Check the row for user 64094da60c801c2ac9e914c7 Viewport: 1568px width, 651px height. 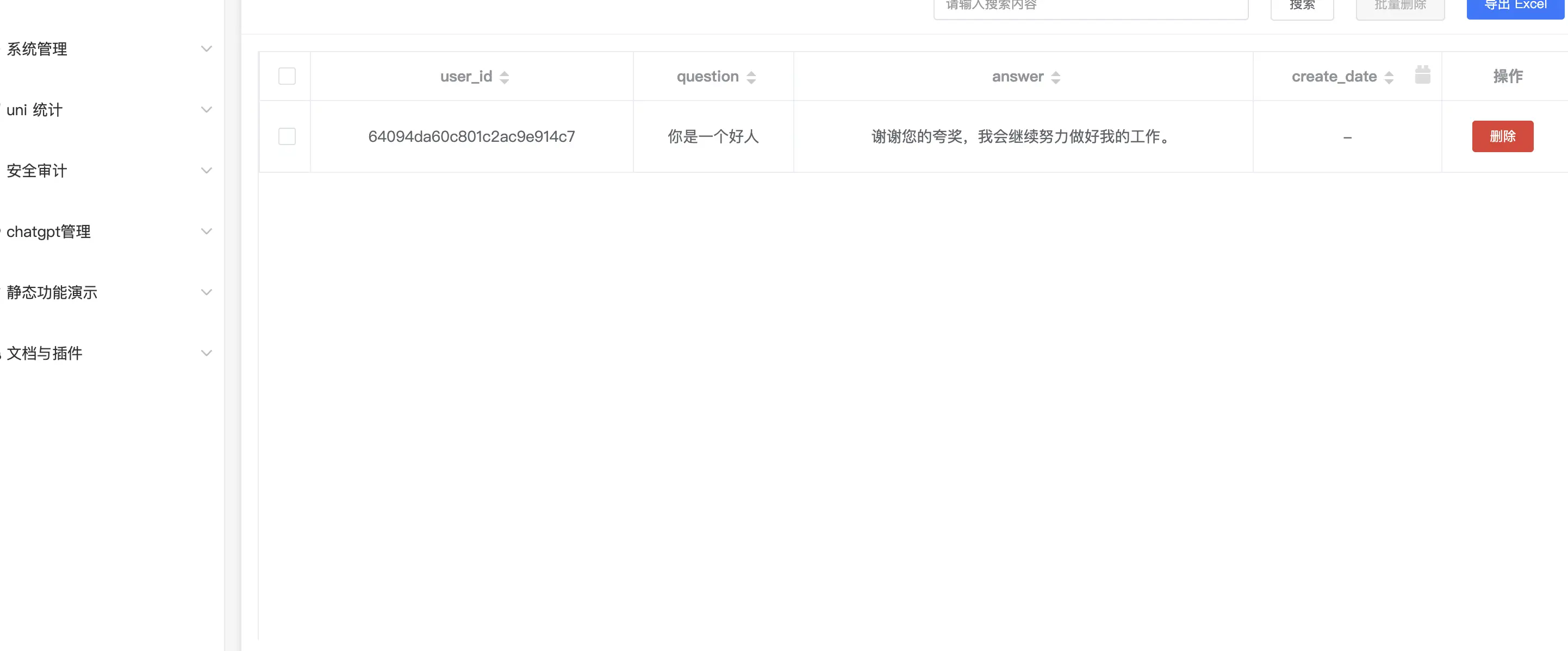pos(287,136)
